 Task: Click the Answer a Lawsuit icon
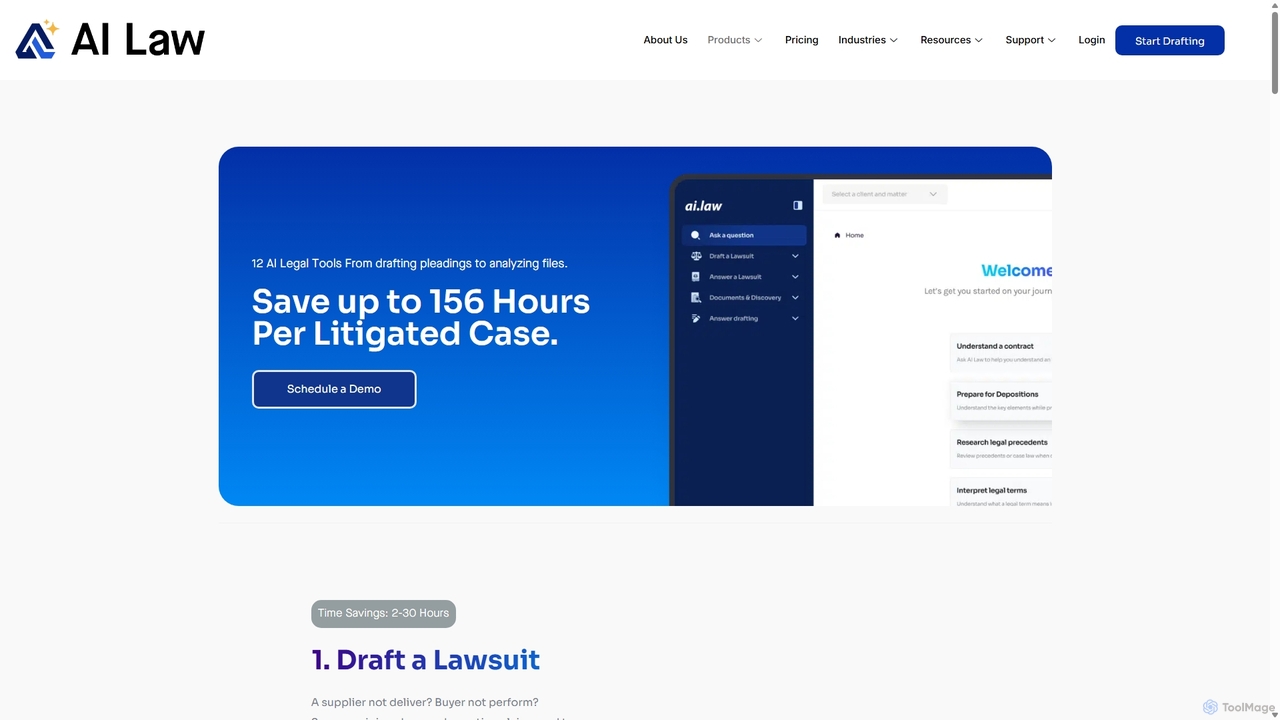(x=696, y=276)
